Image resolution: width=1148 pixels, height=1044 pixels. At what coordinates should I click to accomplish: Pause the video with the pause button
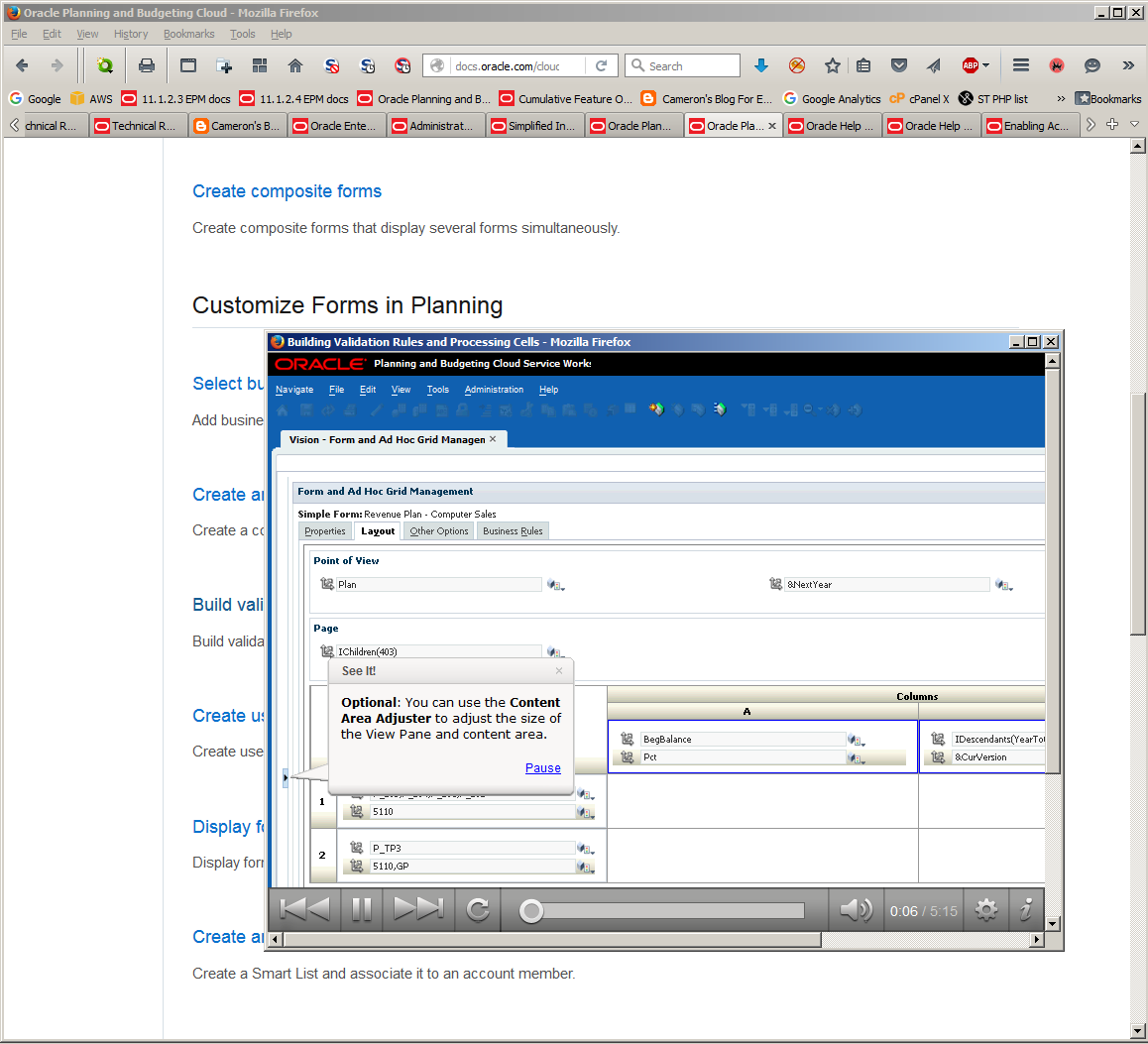(x=362, y=910)
